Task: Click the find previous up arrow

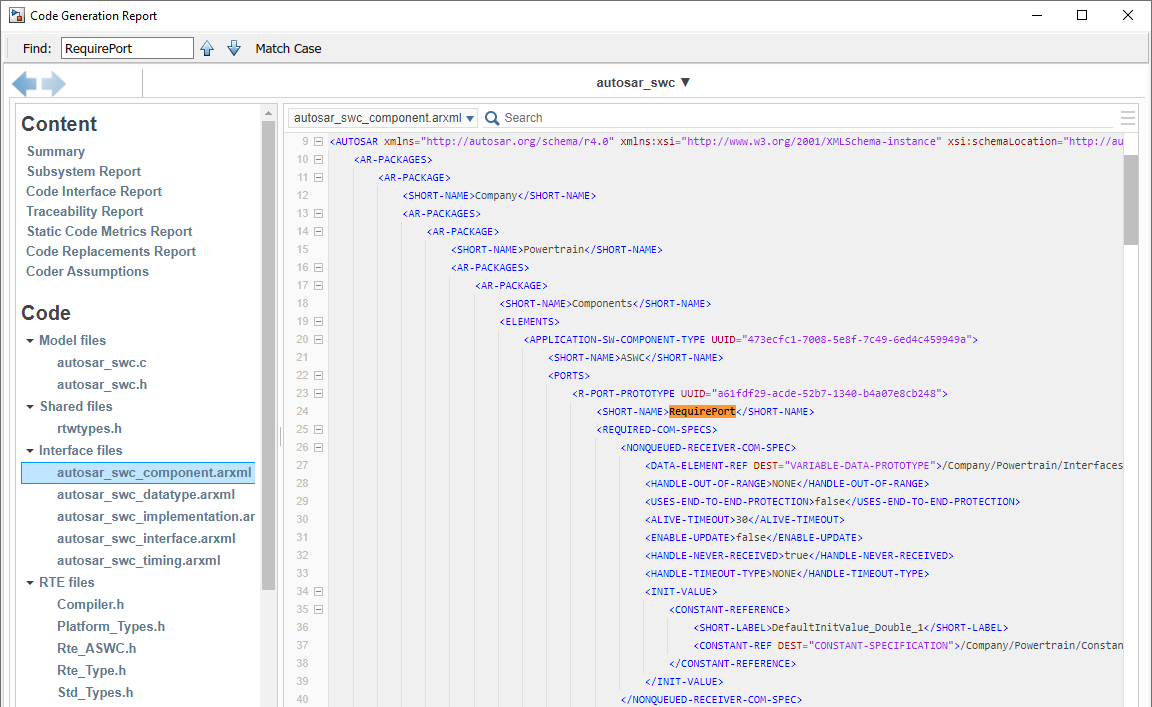Action: (x=207, y=48)
